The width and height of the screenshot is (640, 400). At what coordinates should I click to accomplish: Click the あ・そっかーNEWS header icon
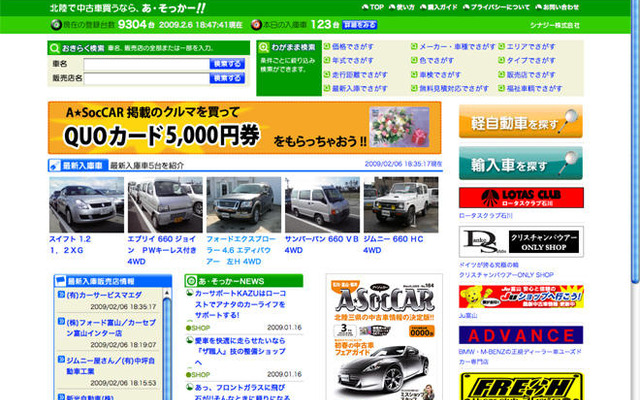click(x=191, y=281)
